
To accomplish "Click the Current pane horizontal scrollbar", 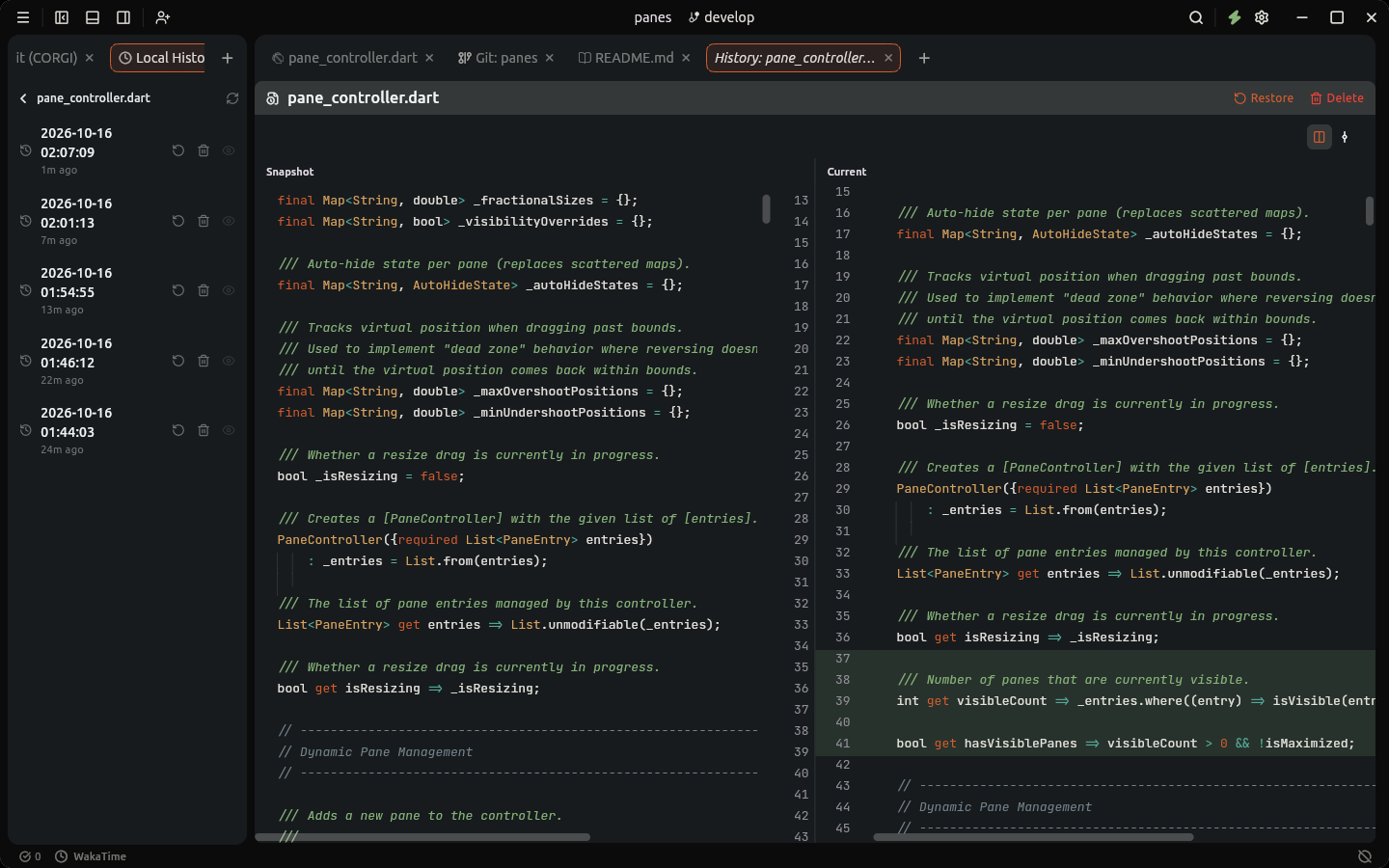I will coord(1033,837).
